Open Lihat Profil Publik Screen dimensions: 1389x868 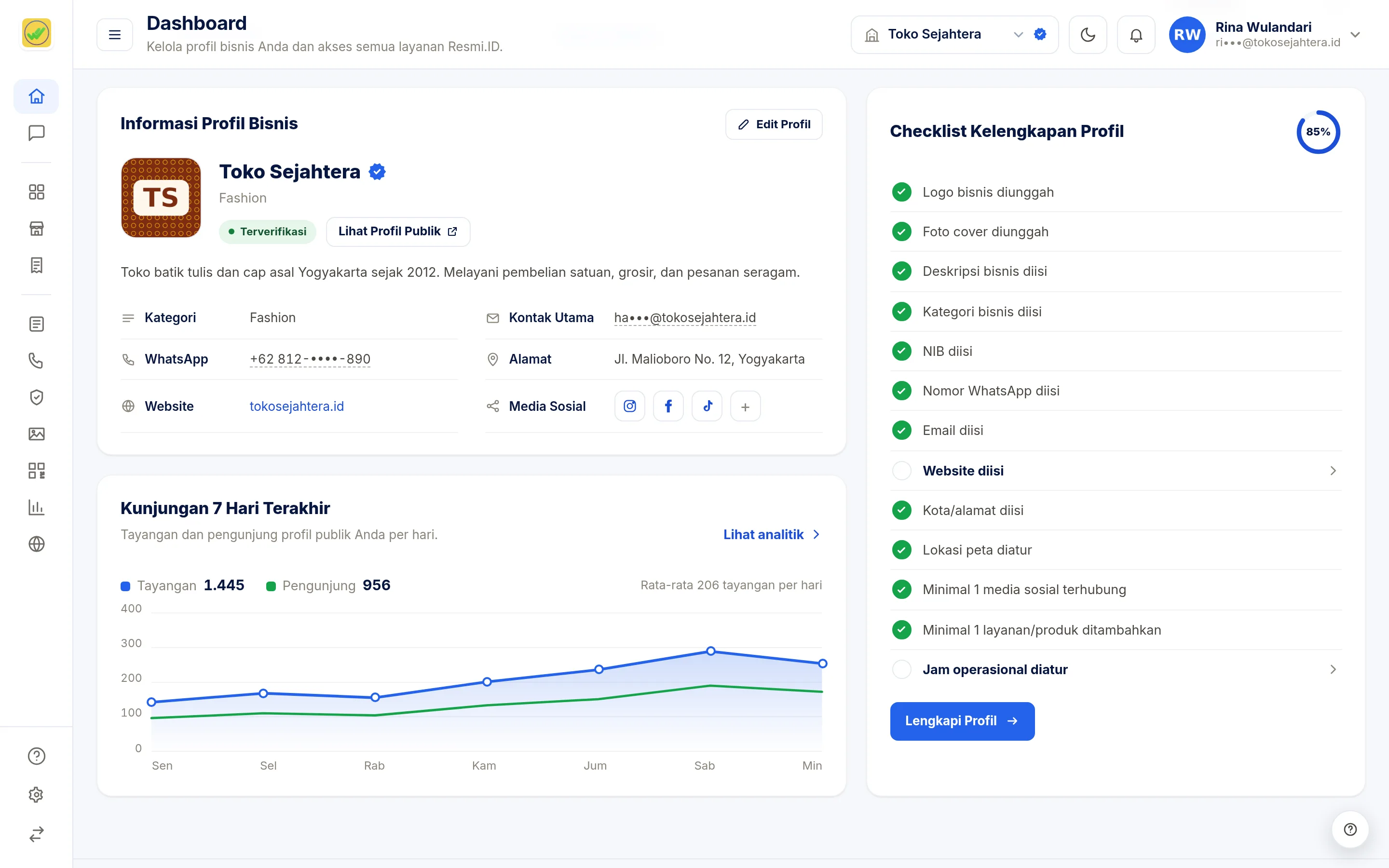(398, 231)
